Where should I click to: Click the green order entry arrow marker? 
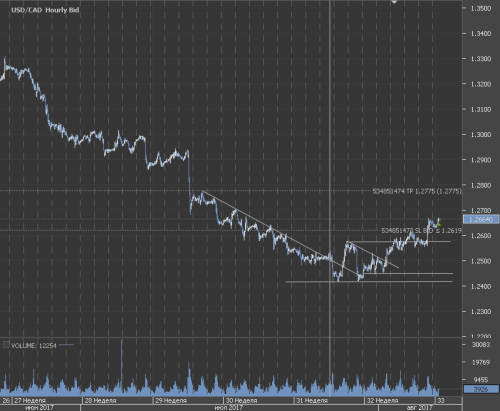pyautogui.click(x=438, y=221)
